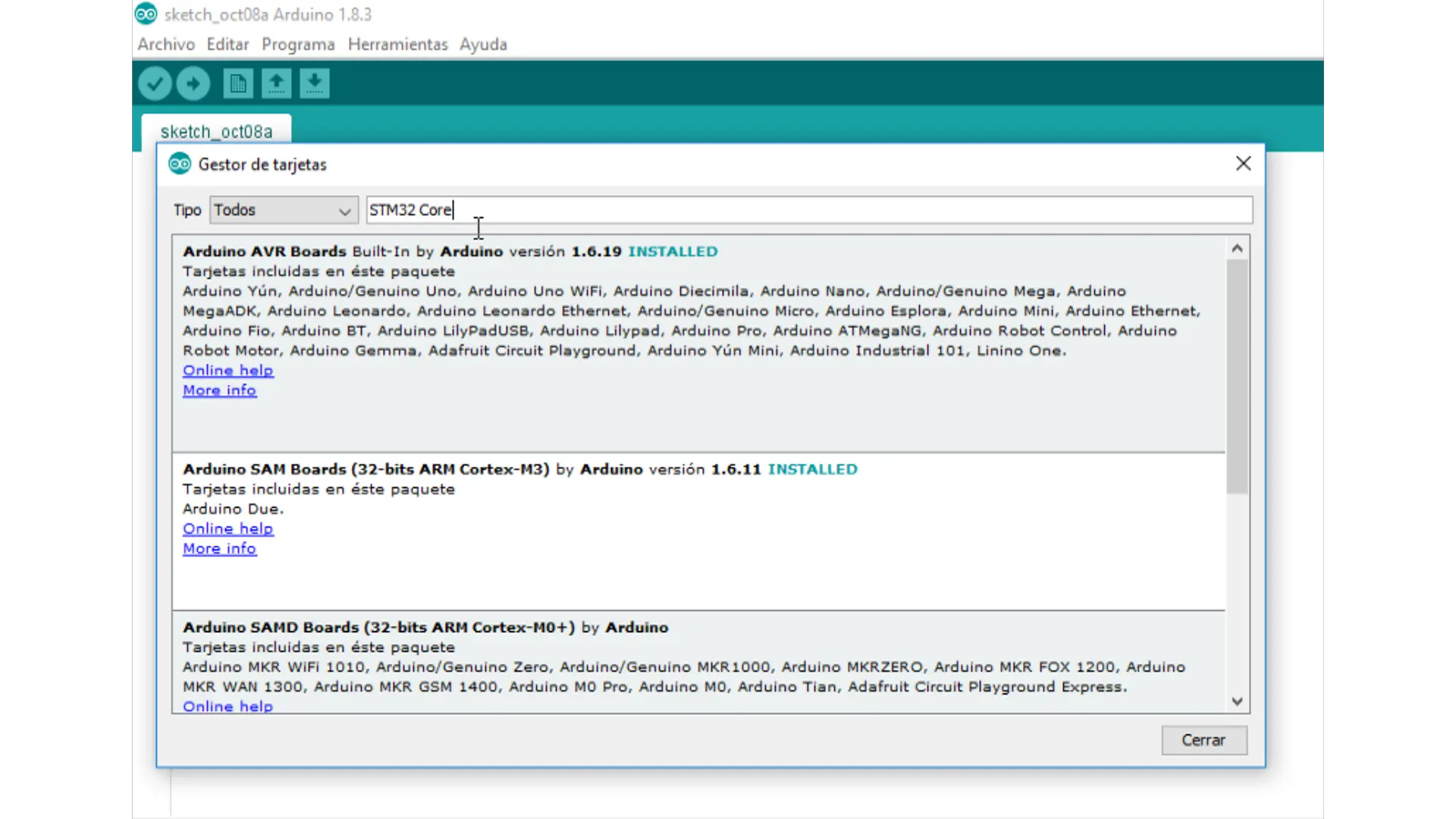The image size is (1456, 819).
Task: Select the Arduino AVR Boards package heading
Action: point(265,251)
